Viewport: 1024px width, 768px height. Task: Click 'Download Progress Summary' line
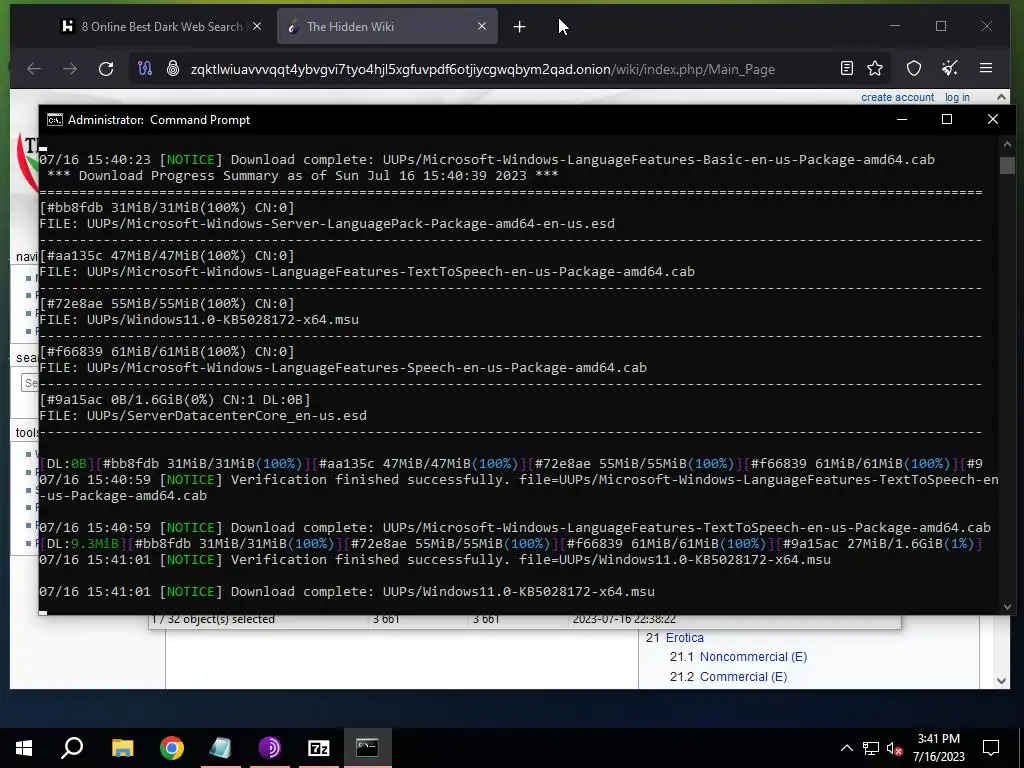(302, 176)
